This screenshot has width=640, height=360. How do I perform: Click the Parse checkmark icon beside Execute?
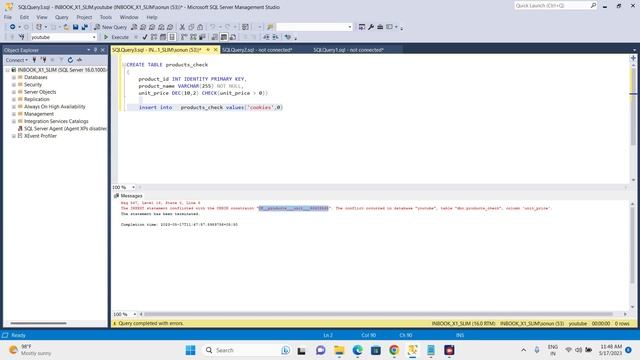click(x=145, y=37)
